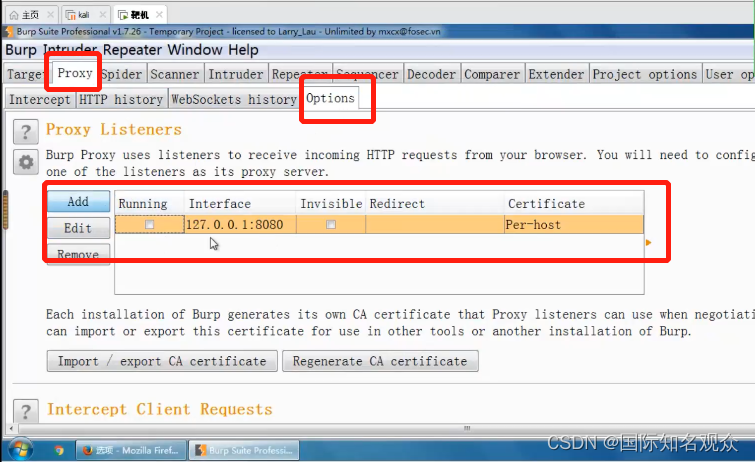Click Add to create a proxy listener
Viewport: 755px width, 462px height.
click(78, 201)
